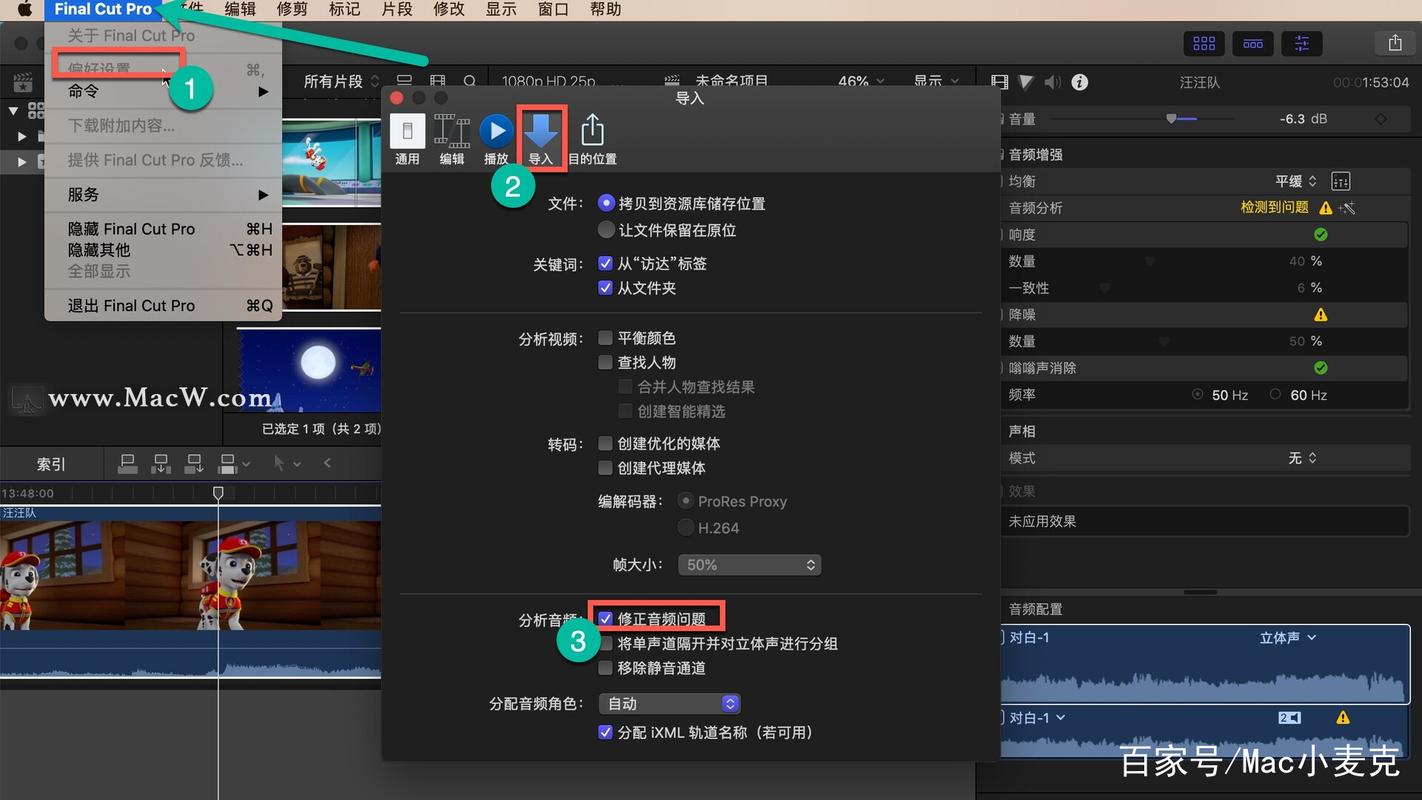Viewport: 1422px width, 800px height.
Task: Enable the 平衡颜色 checkbox
Action: pos(605,338)
